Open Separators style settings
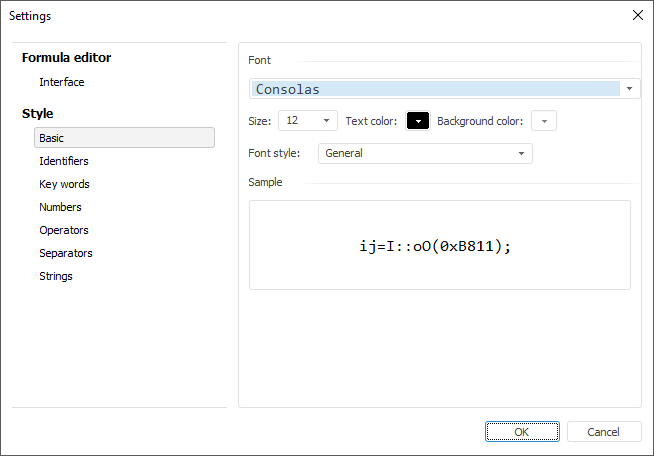The image size is (654, 456). pos(65,253)
